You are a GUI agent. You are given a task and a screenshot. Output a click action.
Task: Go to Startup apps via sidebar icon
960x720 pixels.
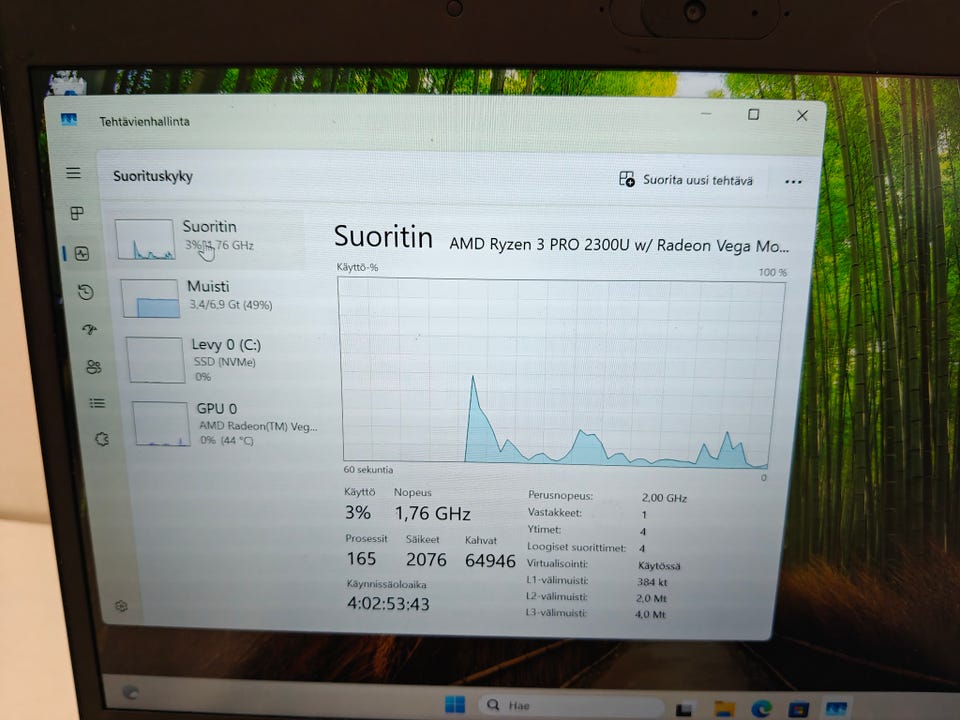point(89,329)
